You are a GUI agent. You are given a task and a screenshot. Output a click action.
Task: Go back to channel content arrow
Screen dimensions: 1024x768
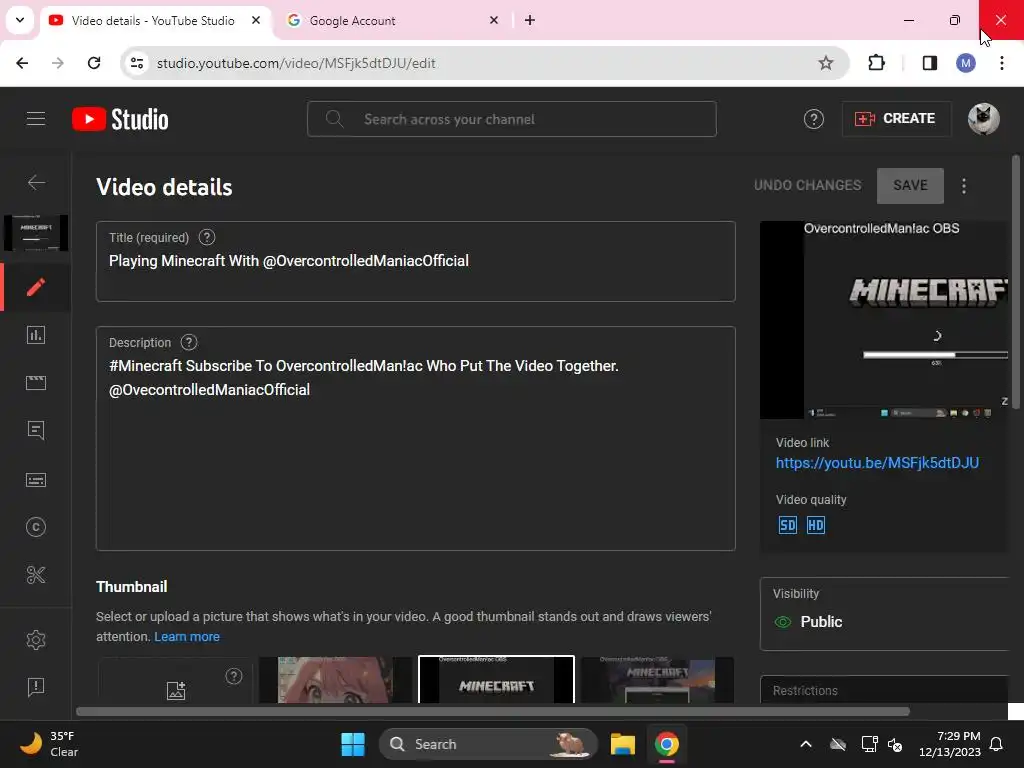pyautogui.click(x=36, y=182)
